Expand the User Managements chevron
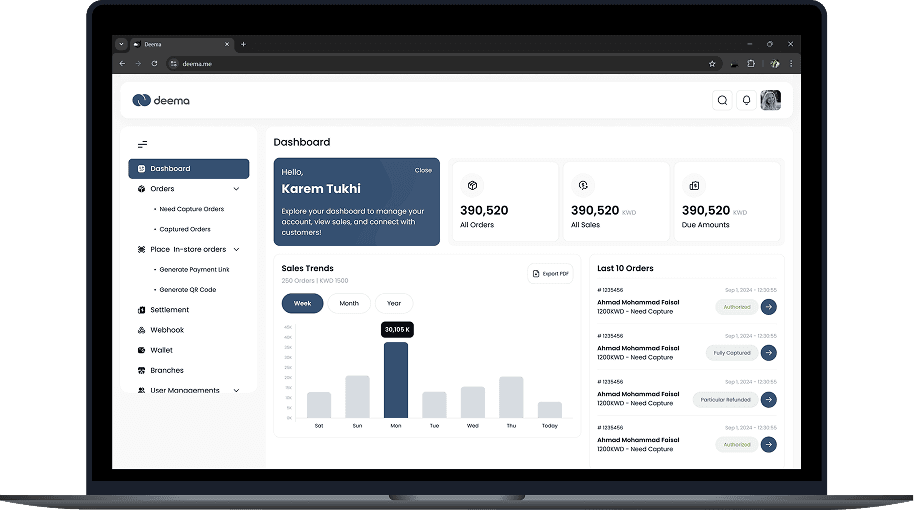This screenshot has height=510, width=914. 237,390
